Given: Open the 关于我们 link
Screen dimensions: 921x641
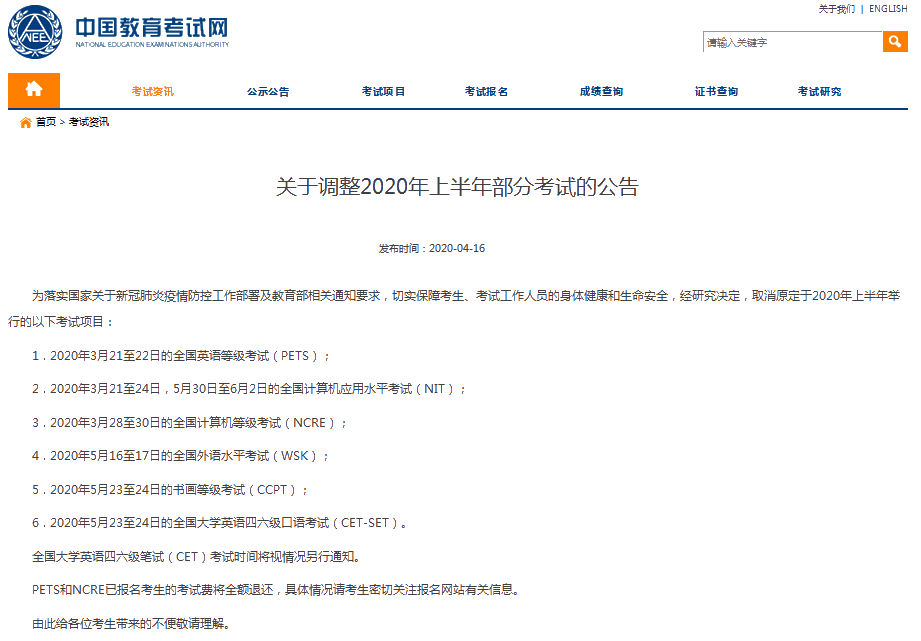Looking at the screenshot, I should click(835, 8).
